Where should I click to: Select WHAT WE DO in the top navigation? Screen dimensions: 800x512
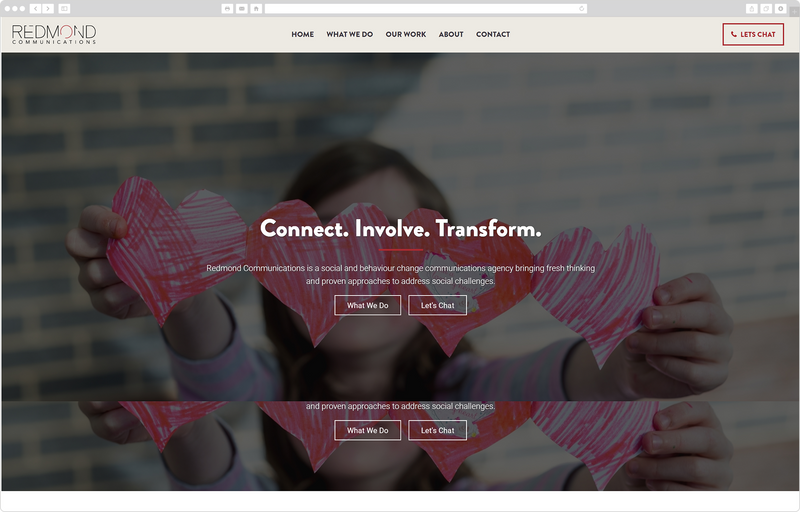click(349, 34)
